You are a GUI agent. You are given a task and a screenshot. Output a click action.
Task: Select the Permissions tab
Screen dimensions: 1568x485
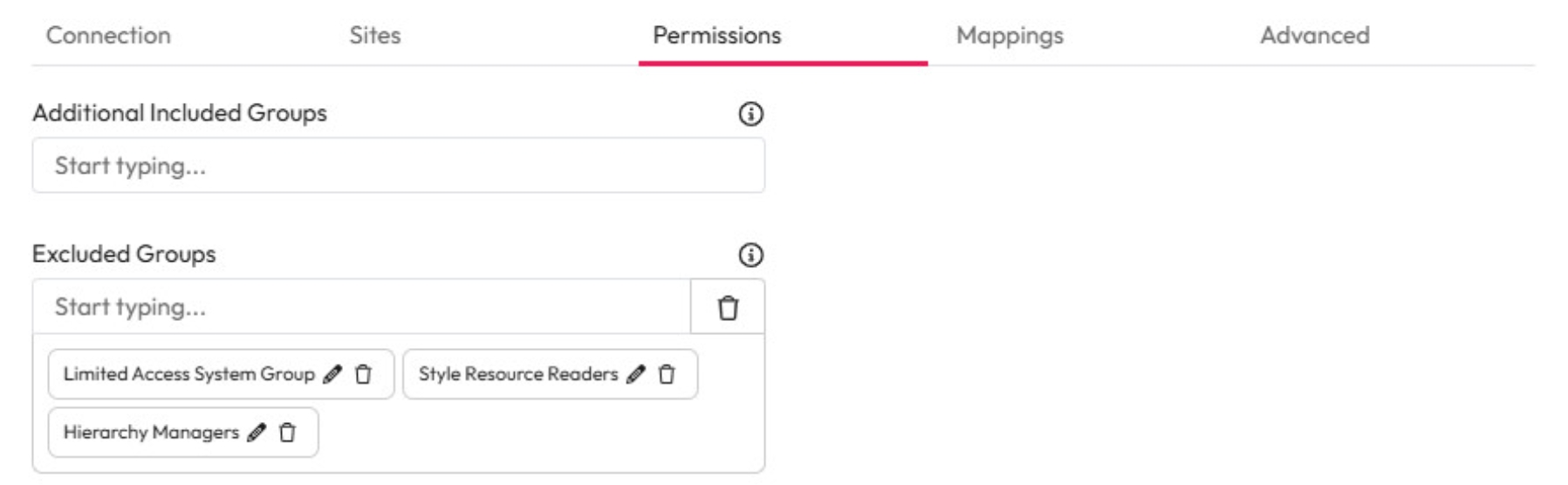pos(716,36)
